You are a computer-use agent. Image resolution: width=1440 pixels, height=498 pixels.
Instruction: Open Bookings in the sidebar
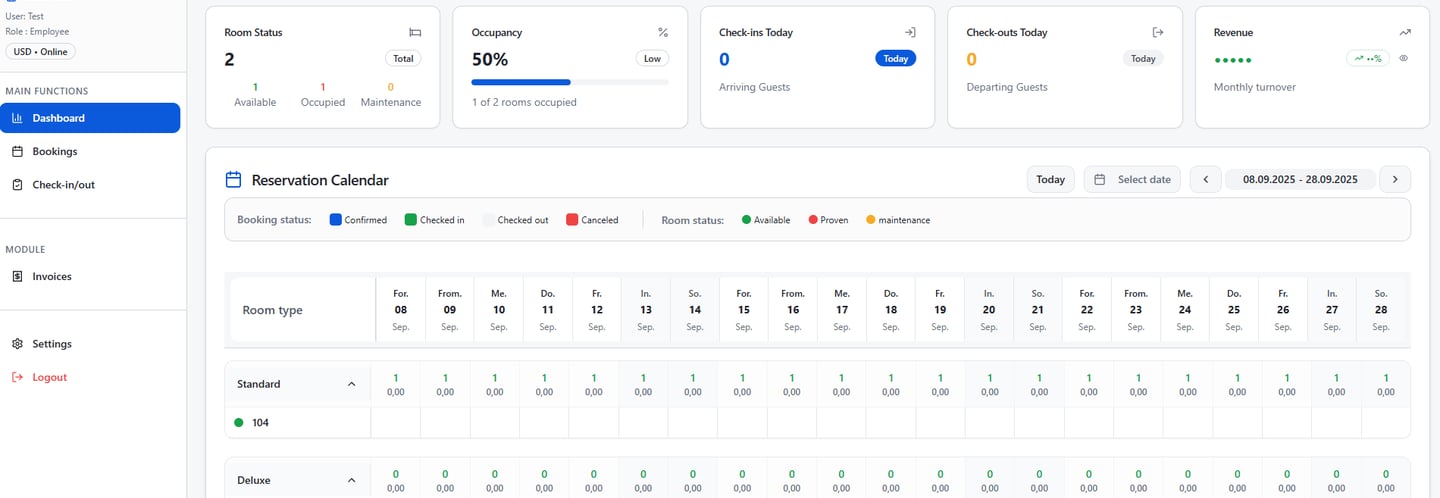[x=54, y=151]
